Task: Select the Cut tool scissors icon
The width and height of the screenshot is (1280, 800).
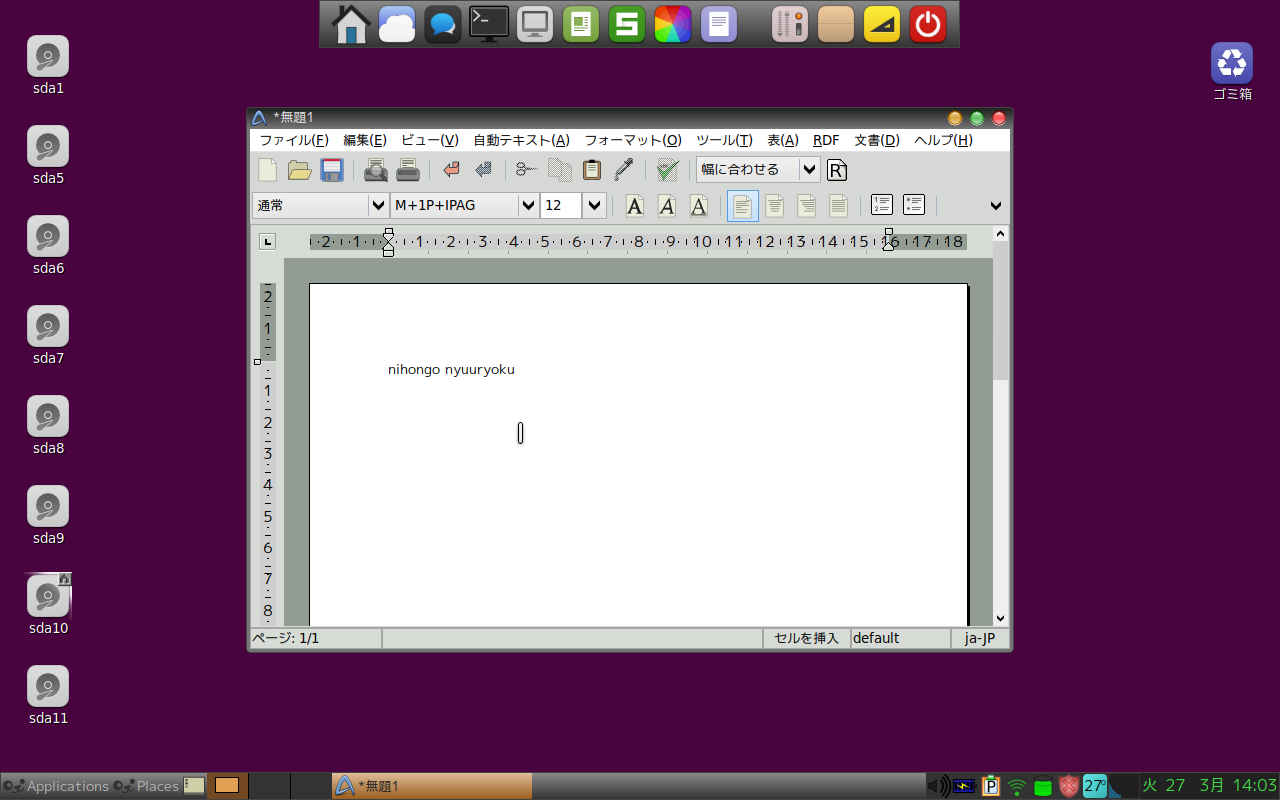Action: pos(526,169)
